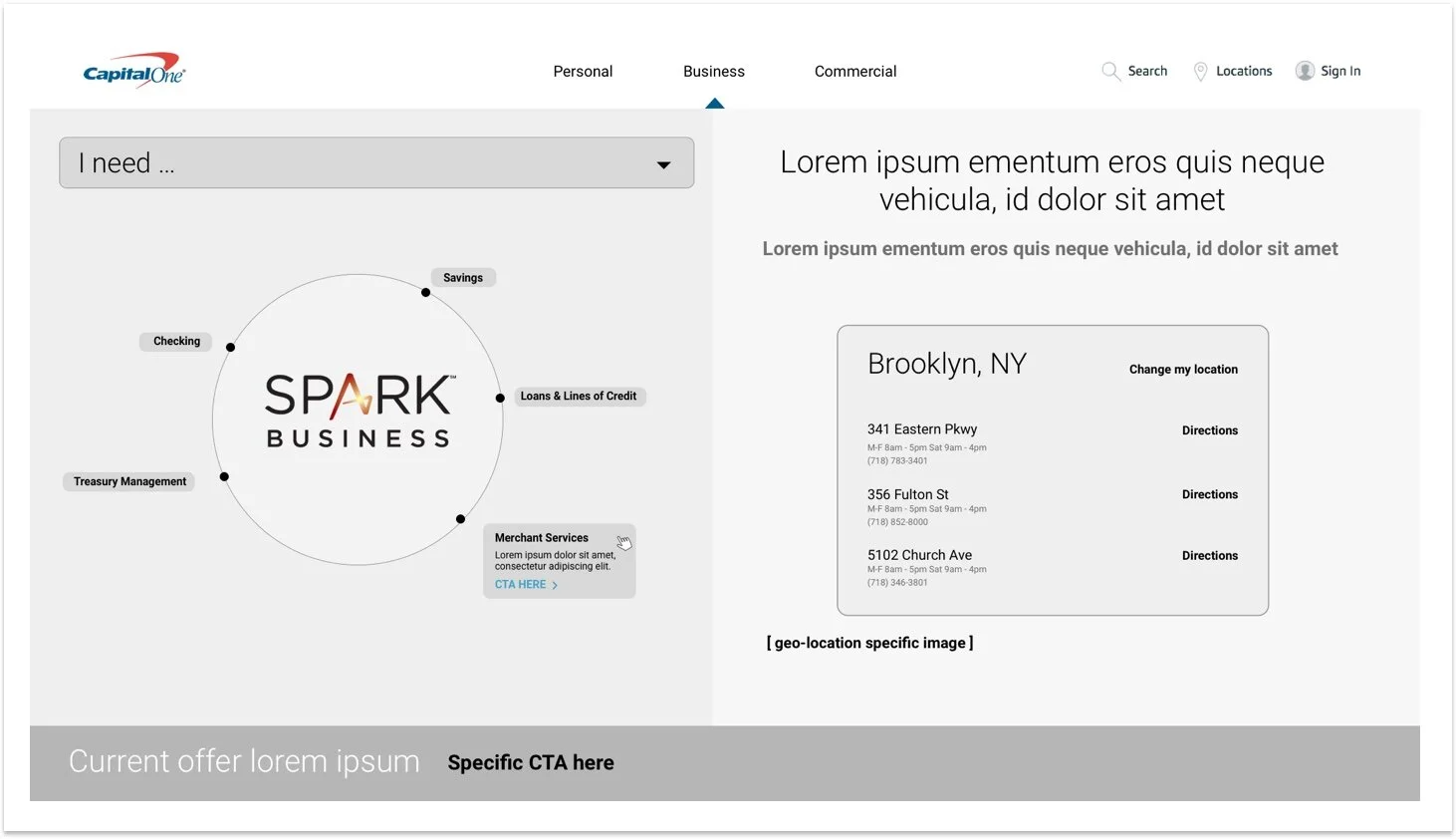Expand the "I need ..." dropdown

pos(376,162)
